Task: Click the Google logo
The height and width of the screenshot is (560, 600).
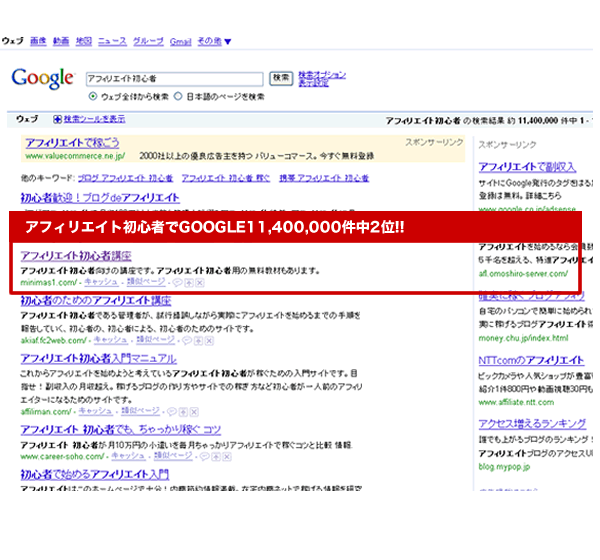Action: 42,78
